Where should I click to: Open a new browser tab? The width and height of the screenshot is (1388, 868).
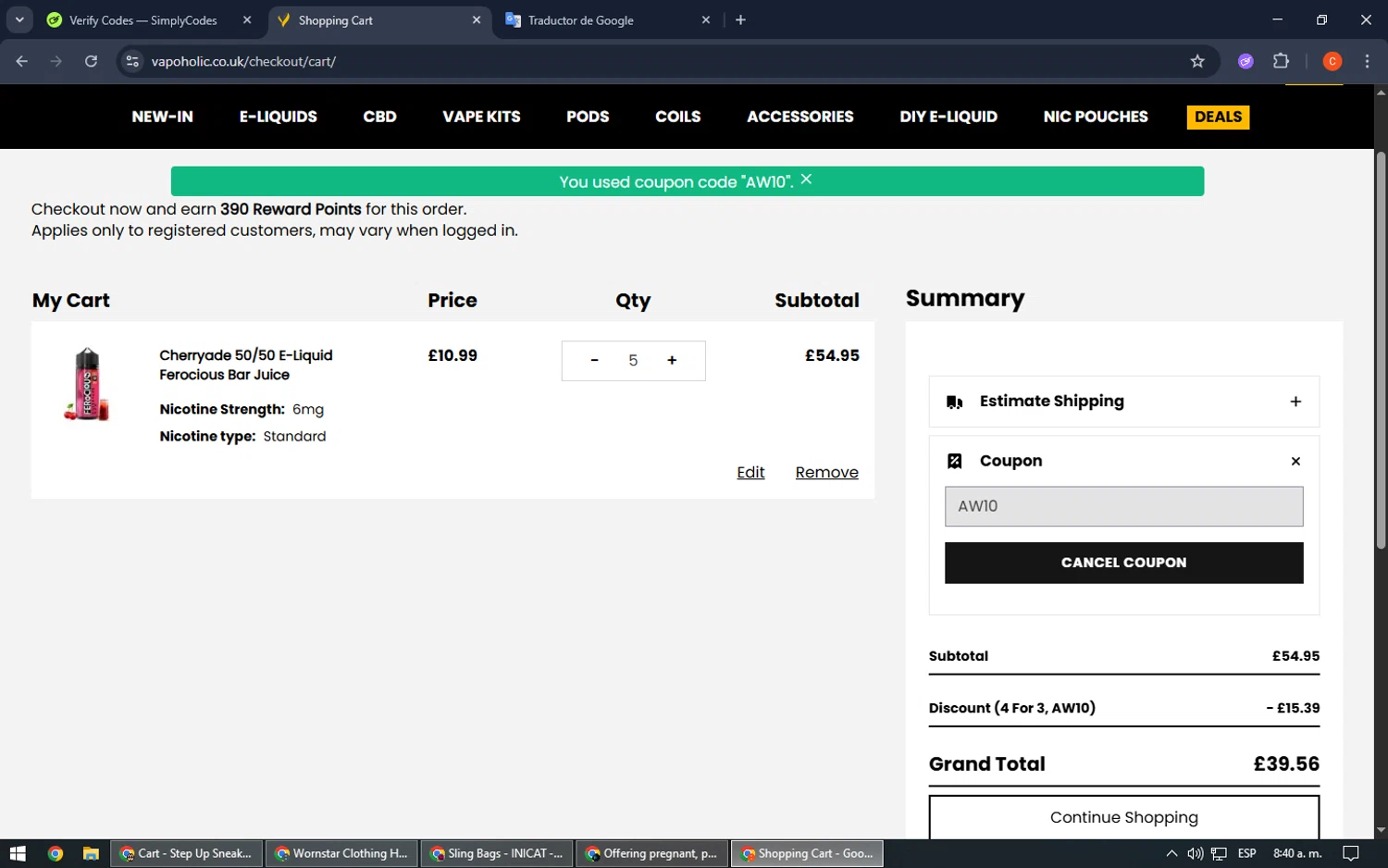(x=740, y=19)
